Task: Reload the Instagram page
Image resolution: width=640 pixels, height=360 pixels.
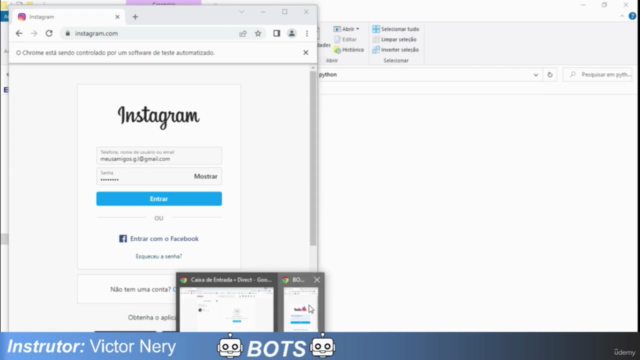Action: tap(49, 33)
